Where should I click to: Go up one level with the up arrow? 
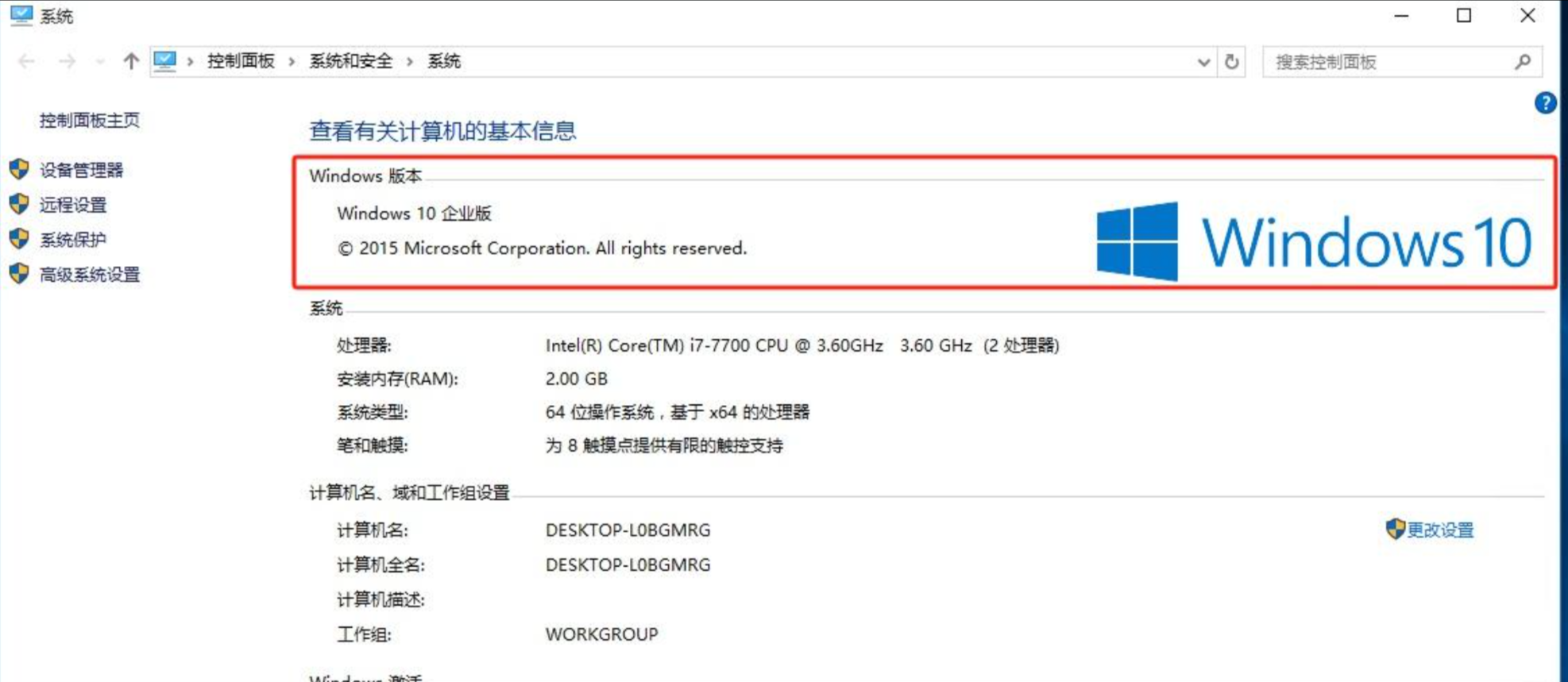pos(131,61)
